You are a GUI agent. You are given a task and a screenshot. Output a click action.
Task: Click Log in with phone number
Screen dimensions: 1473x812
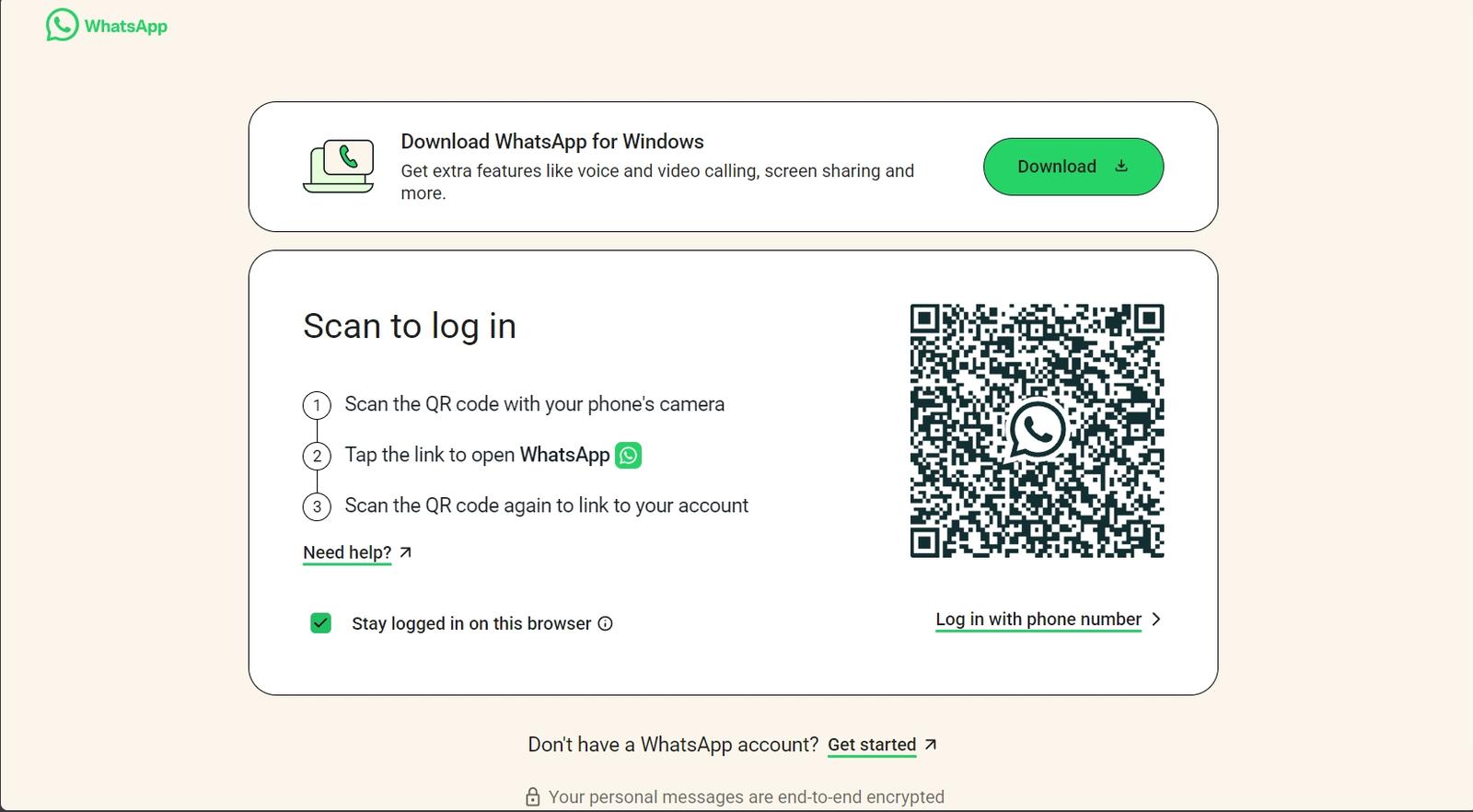coord(1038,620)
